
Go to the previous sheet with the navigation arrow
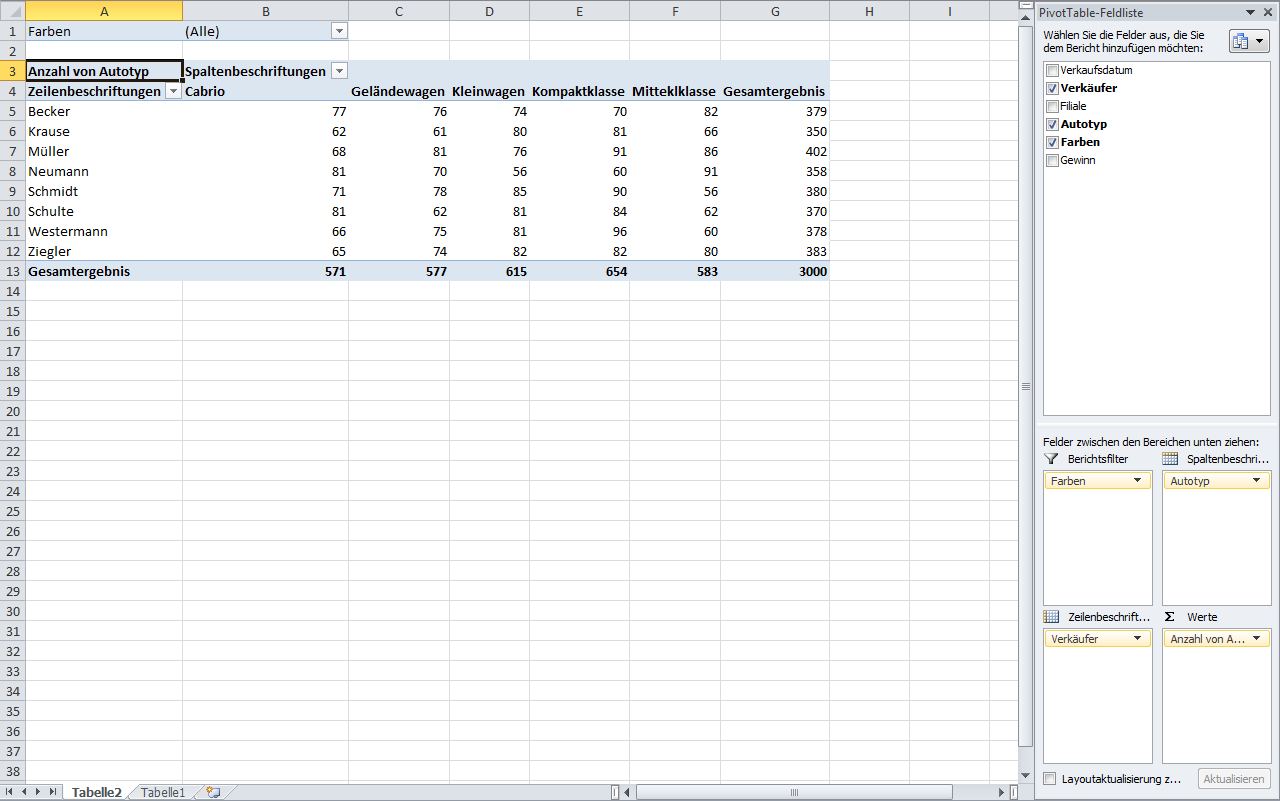click(x=25, y=792)
